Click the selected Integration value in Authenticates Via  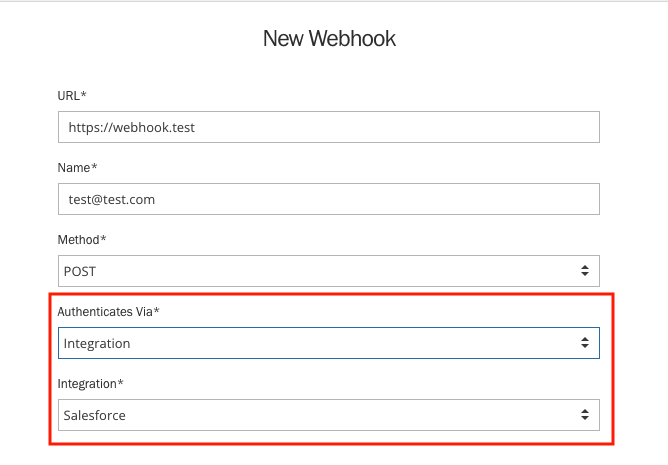97,343
